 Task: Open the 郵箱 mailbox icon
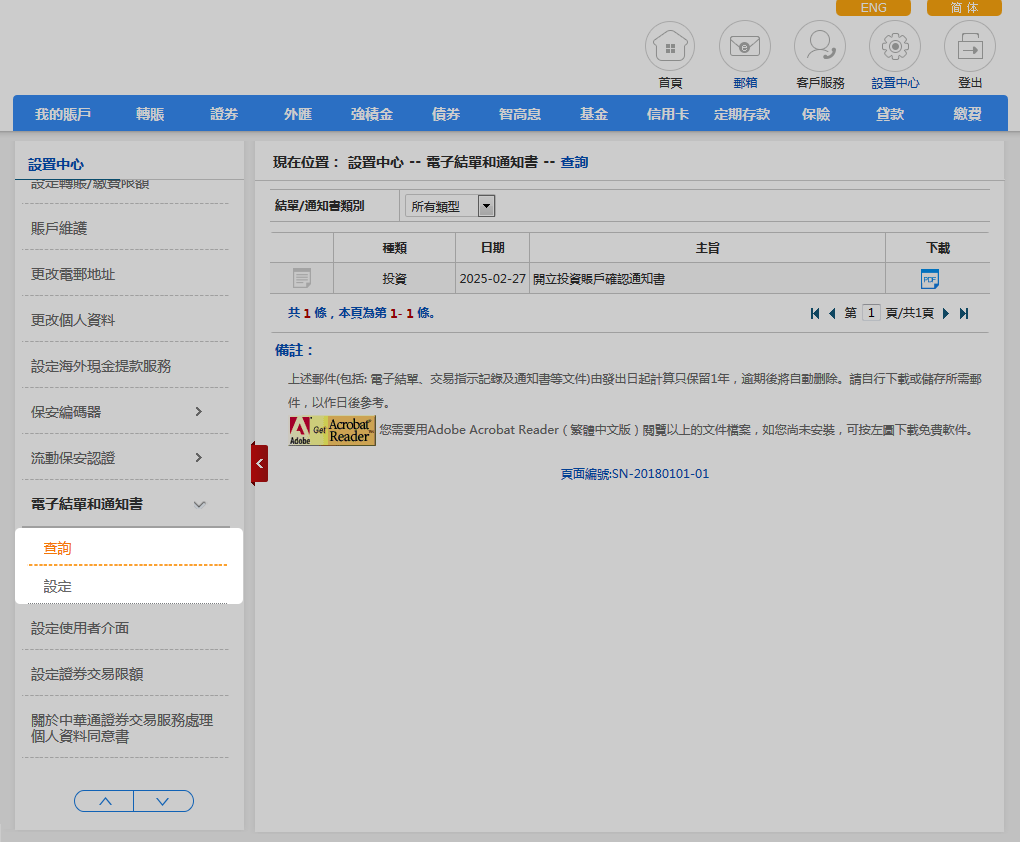tap(745, 47)
